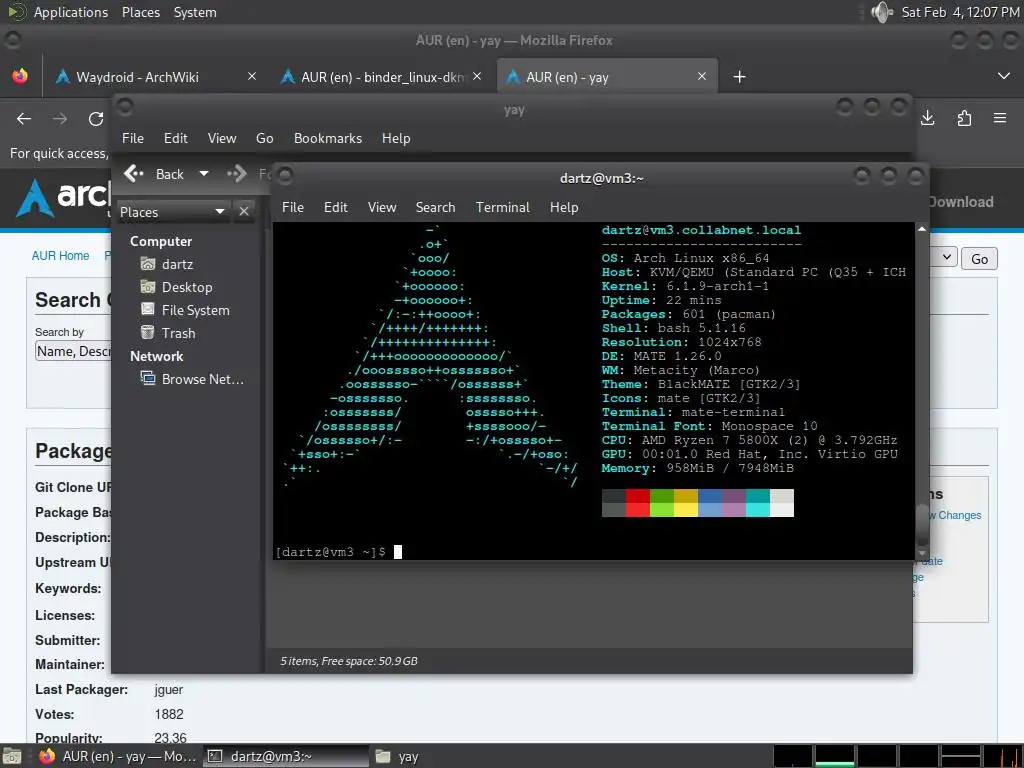Open a new Firefox tab with plus
Viewport: 1024px width, 768px height.
point(739,77)
